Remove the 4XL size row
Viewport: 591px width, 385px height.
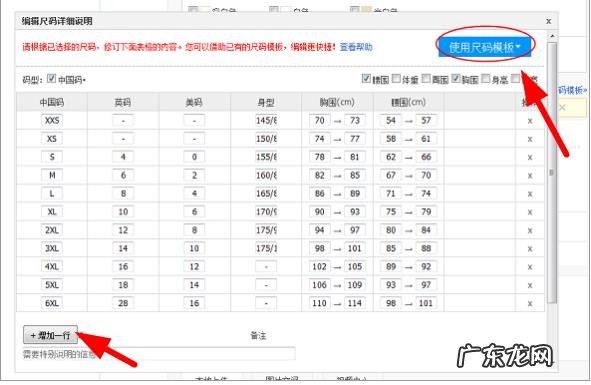tap(530, 267)
